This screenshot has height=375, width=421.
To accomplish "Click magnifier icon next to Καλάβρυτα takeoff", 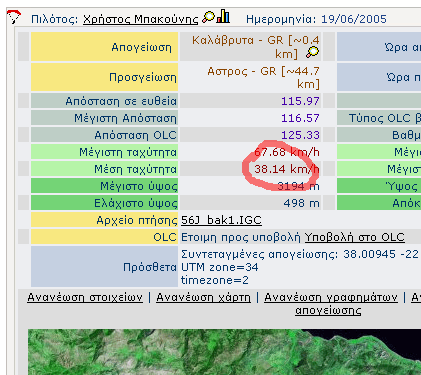I will 313,52.
